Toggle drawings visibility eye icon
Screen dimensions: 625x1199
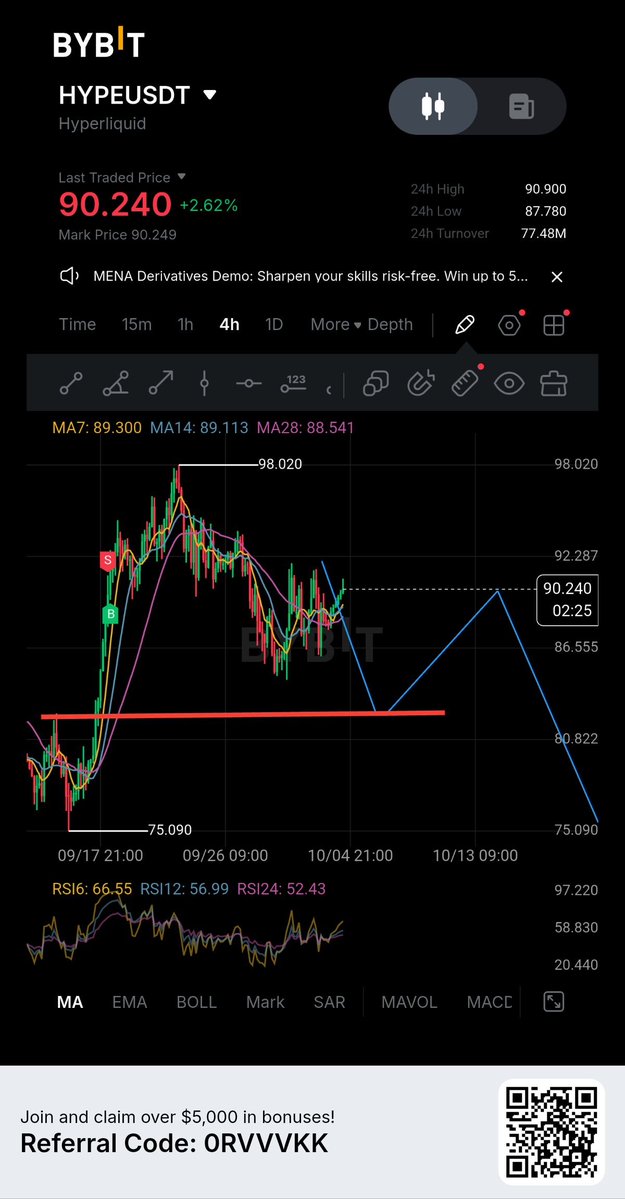[509, 383]
